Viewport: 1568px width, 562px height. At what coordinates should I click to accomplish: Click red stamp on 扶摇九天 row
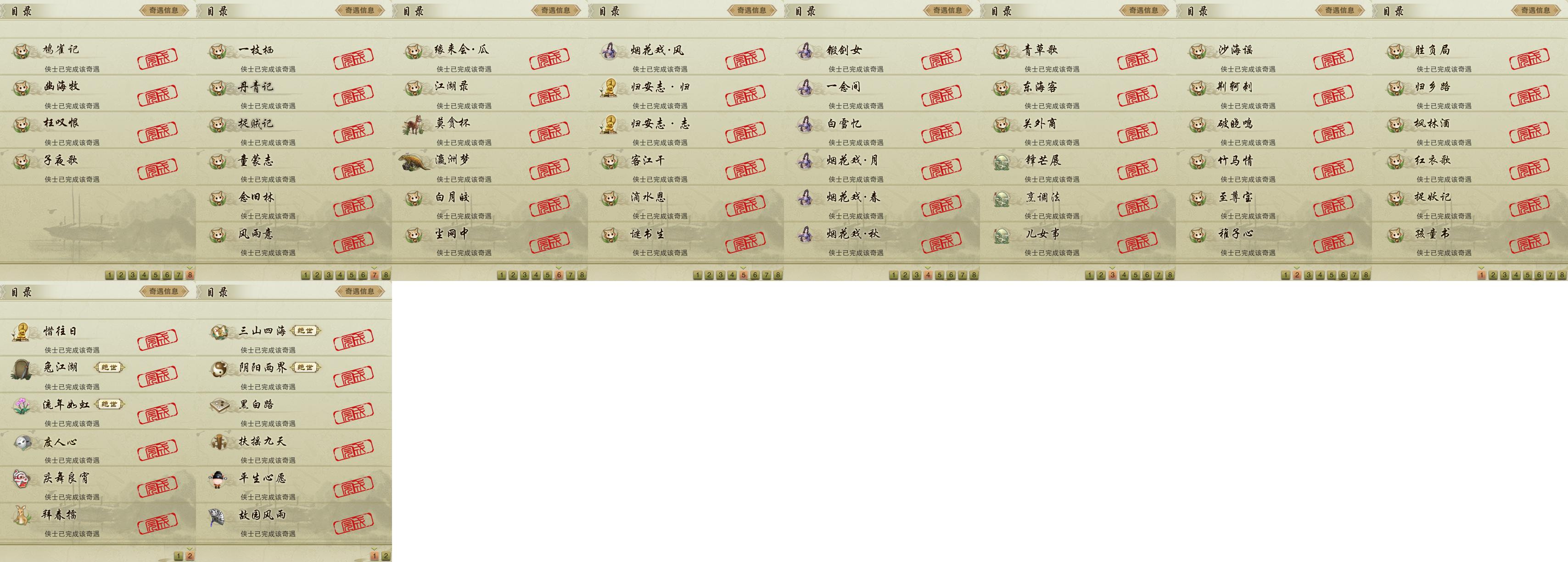click(x=353, y=450)
